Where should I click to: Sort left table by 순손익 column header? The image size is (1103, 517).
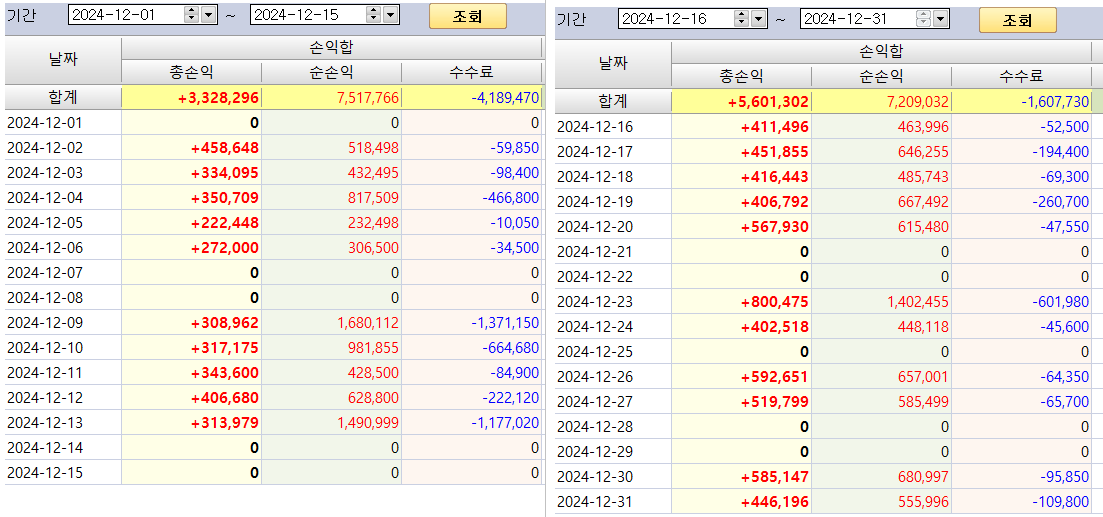(x=331, y=72)
